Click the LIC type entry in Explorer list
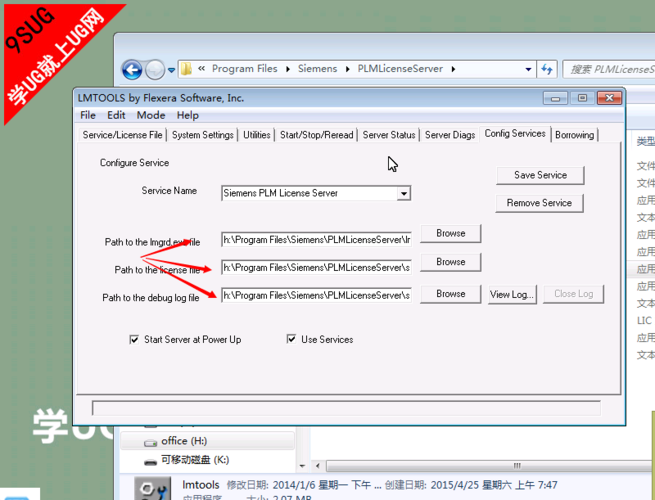 (x=644, y=320)
